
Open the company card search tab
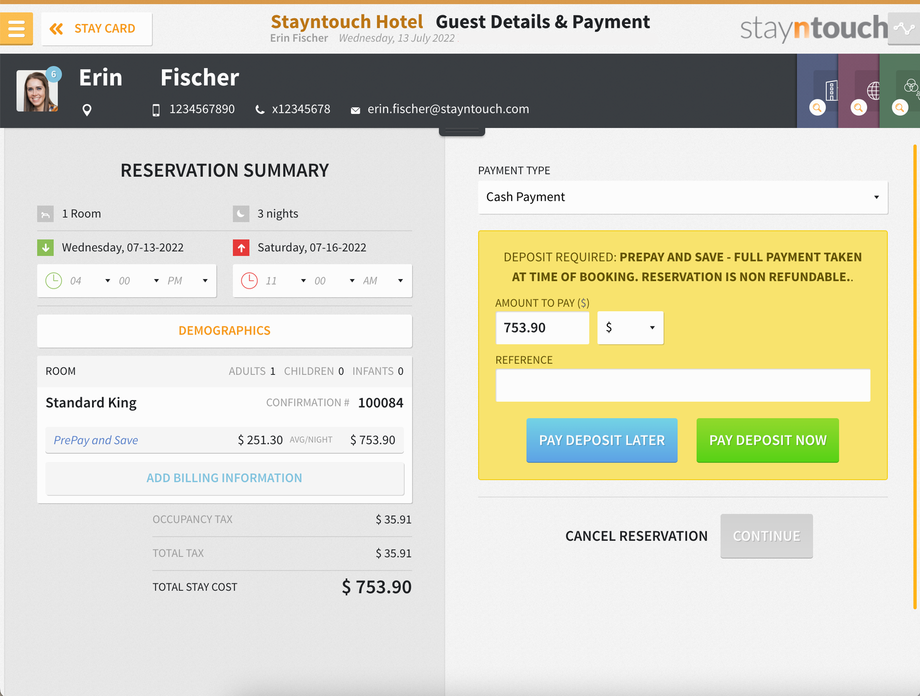click(x=817, y=91)
